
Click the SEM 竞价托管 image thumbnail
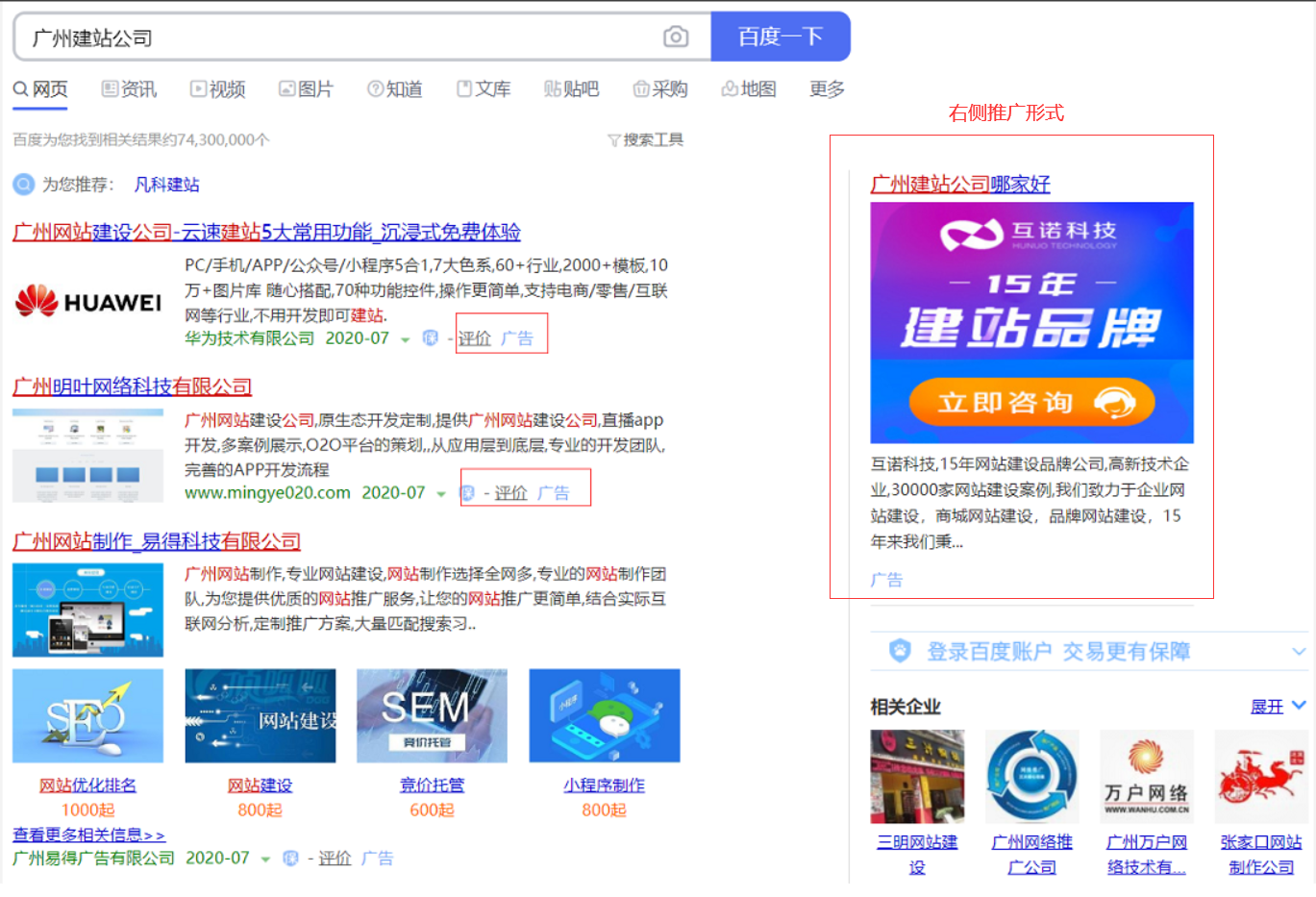(432, 716)
